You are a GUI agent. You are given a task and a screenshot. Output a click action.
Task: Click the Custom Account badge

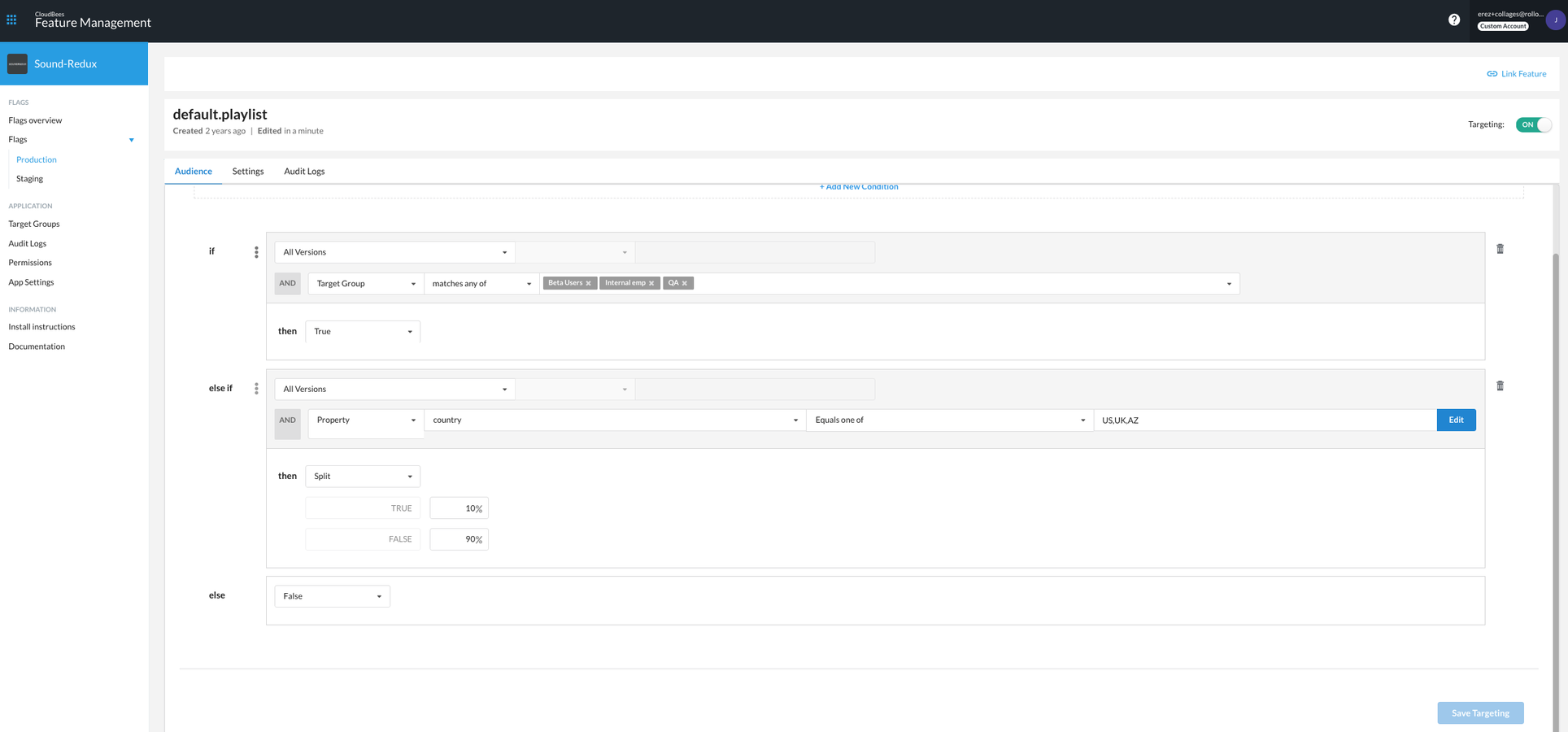tap(1503, 26)
